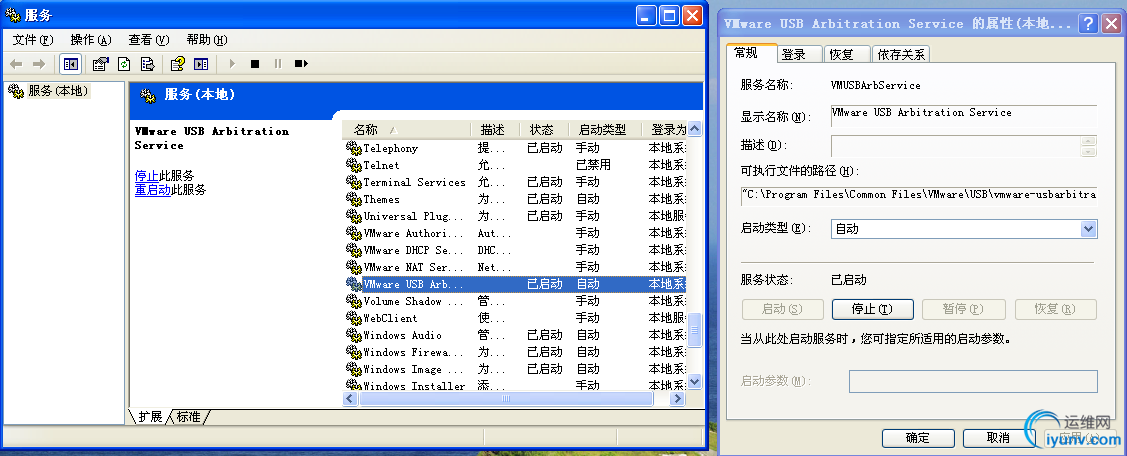Image resolution: width=1127 pixels, height=456 pixels.
Task: Click the horizontal scrollbar left arrow
Action: coord(350,398)
